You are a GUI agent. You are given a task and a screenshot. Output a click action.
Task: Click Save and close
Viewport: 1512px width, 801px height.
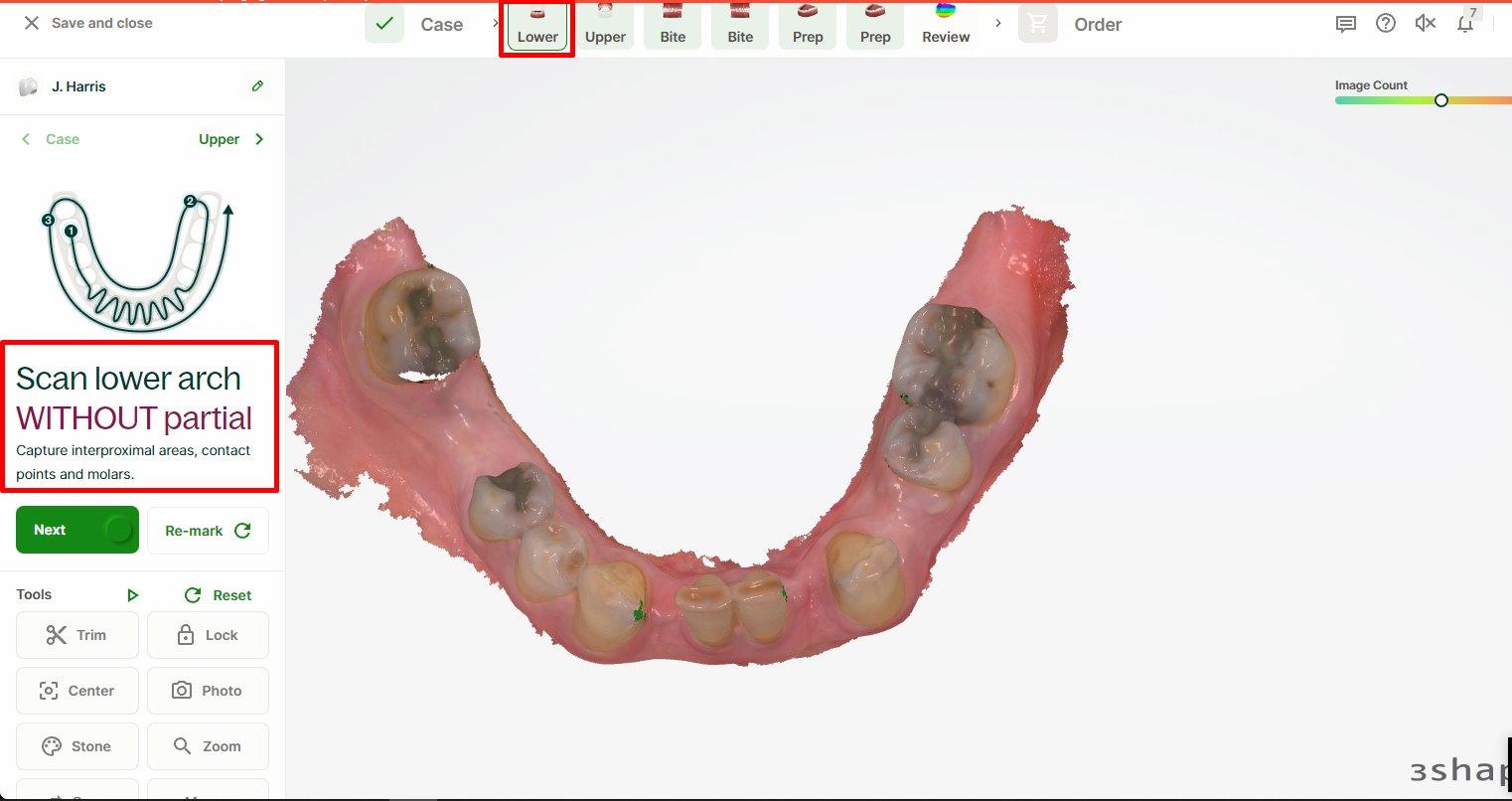coord(88,23)
